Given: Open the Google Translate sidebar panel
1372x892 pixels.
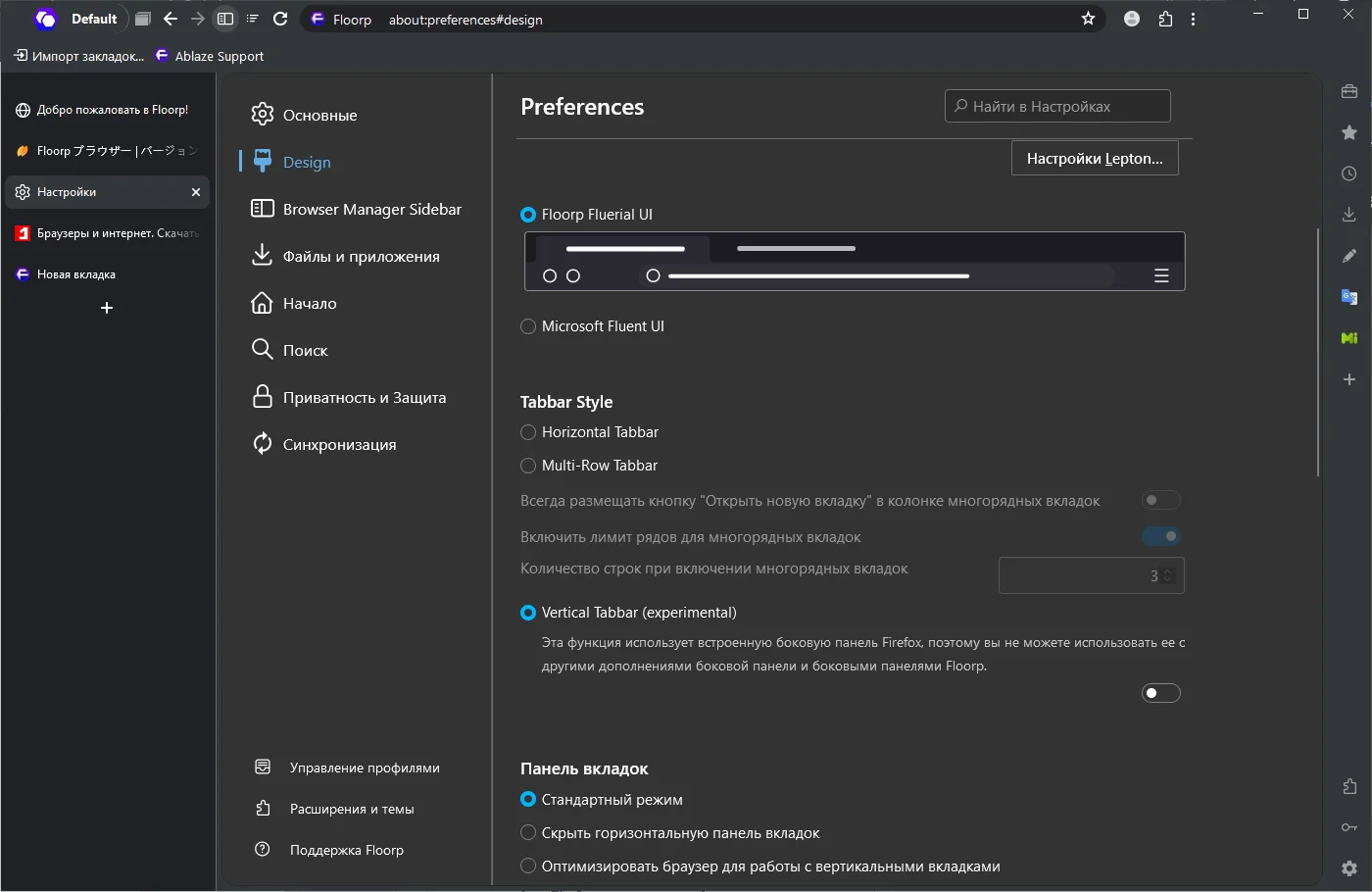Looking at the screenshot, I should [1349, 297].
